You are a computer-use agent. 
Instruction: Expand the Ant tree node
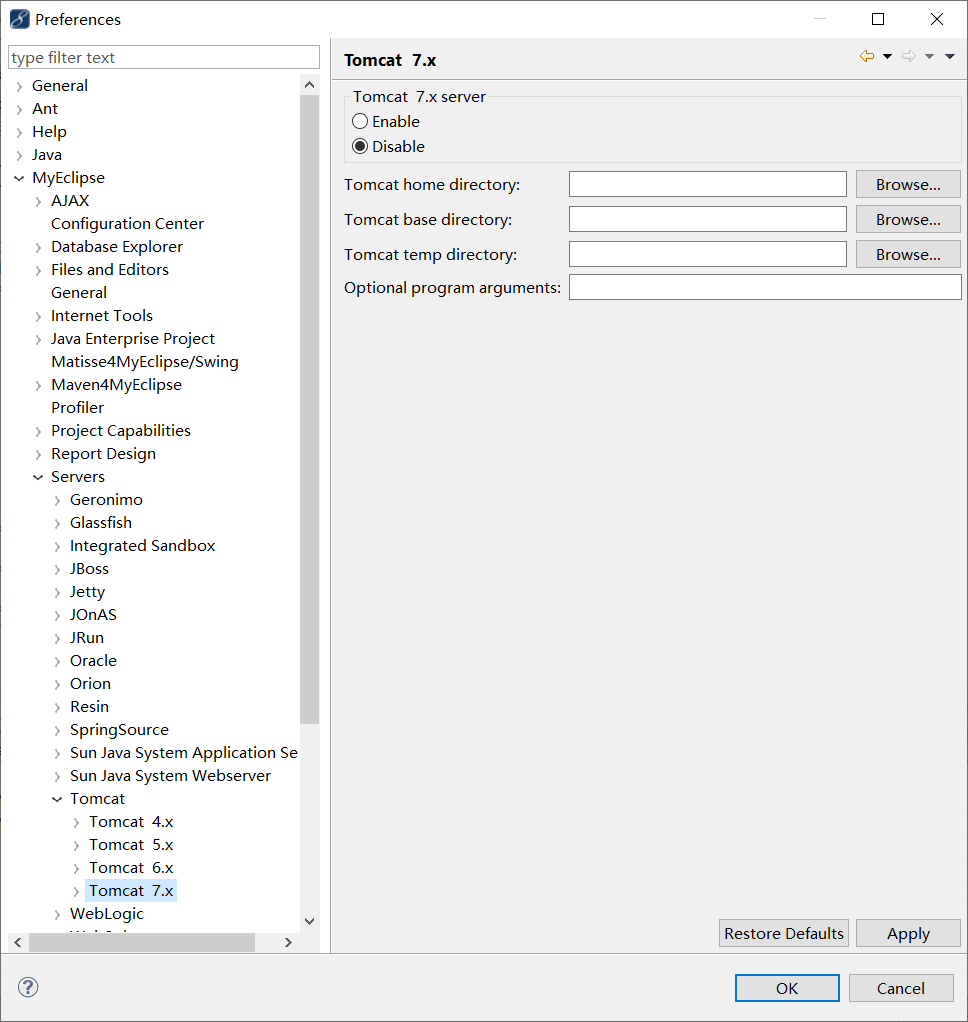pos(20,110)
